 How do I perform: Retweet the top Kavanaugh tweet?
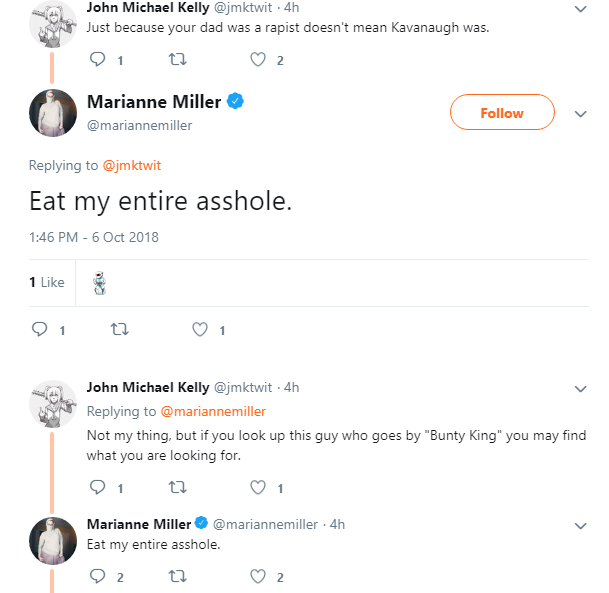click(177, 59)
